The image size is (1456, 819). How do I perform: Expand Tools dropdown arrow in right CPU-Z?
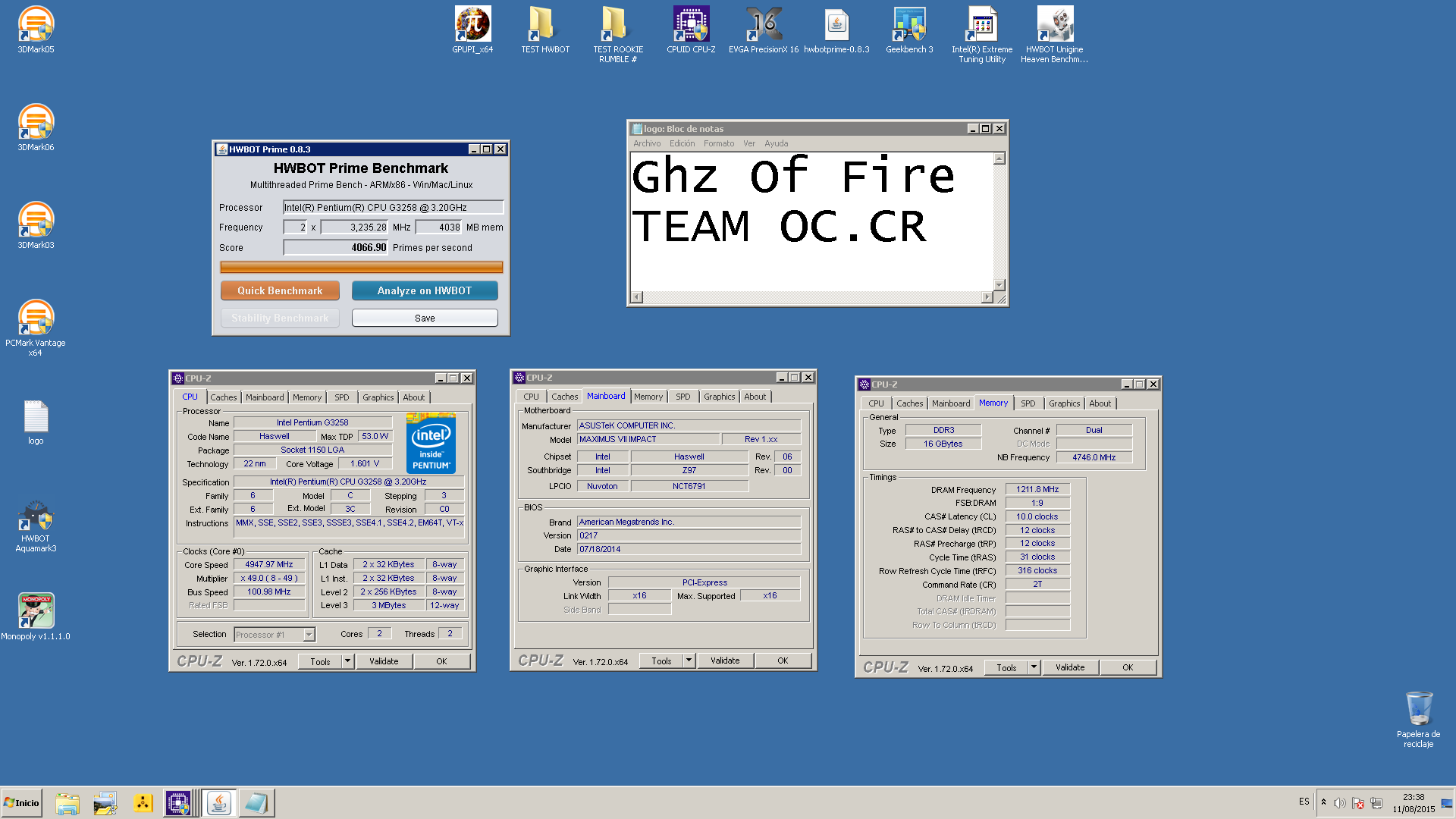[x=1034, y=667]
